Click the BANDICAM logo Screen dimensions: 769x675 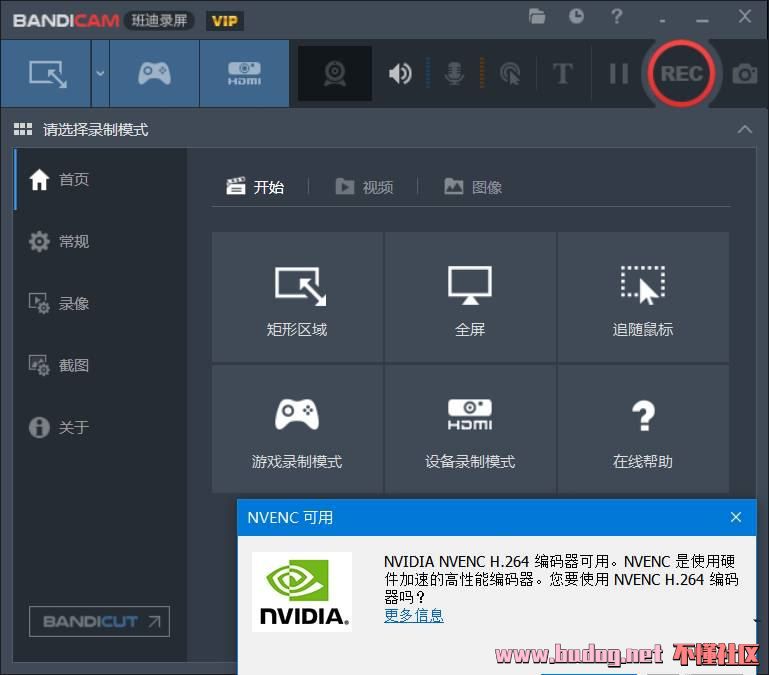(x=66, y=21)
